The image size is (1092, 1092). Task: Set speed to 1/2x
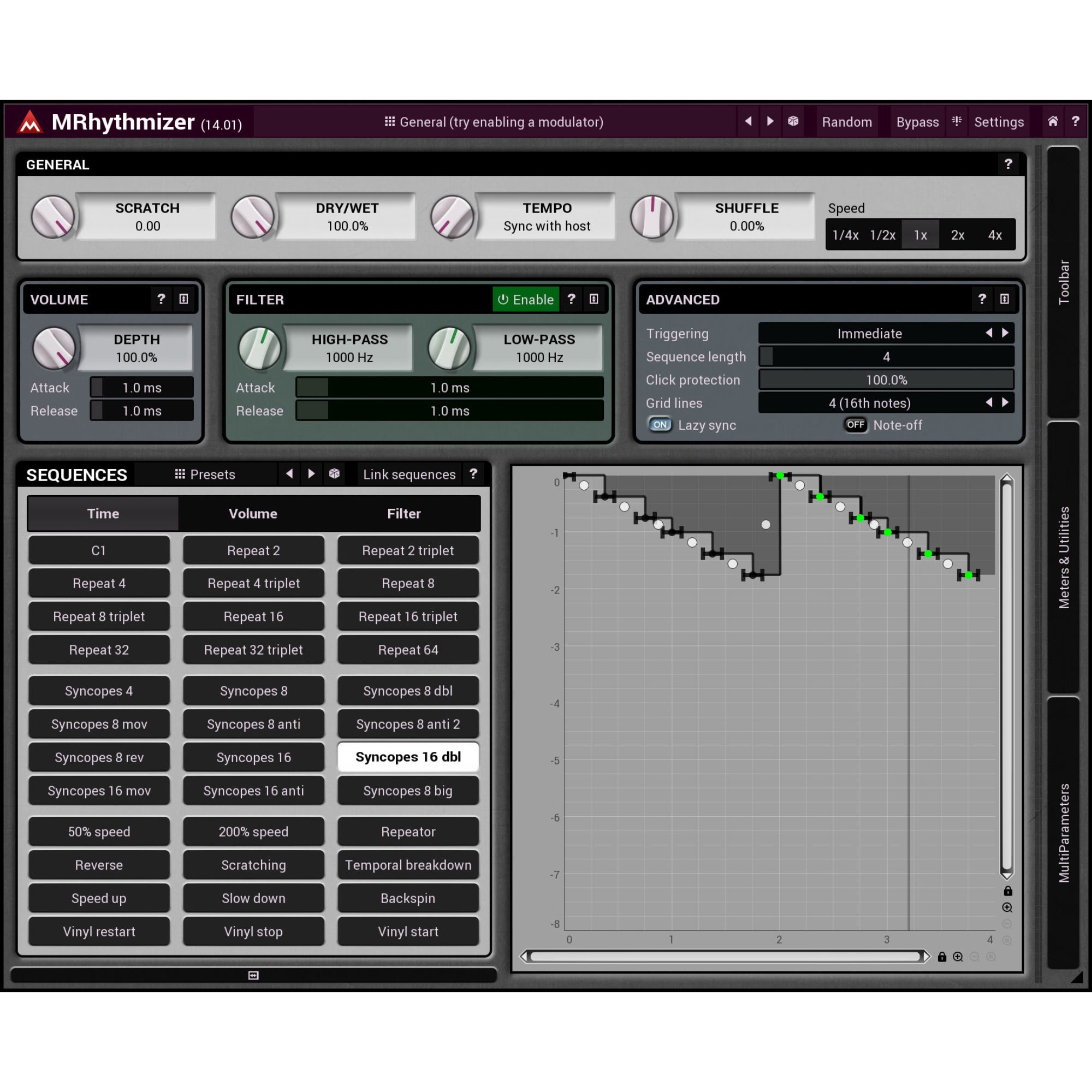[882, 235]
